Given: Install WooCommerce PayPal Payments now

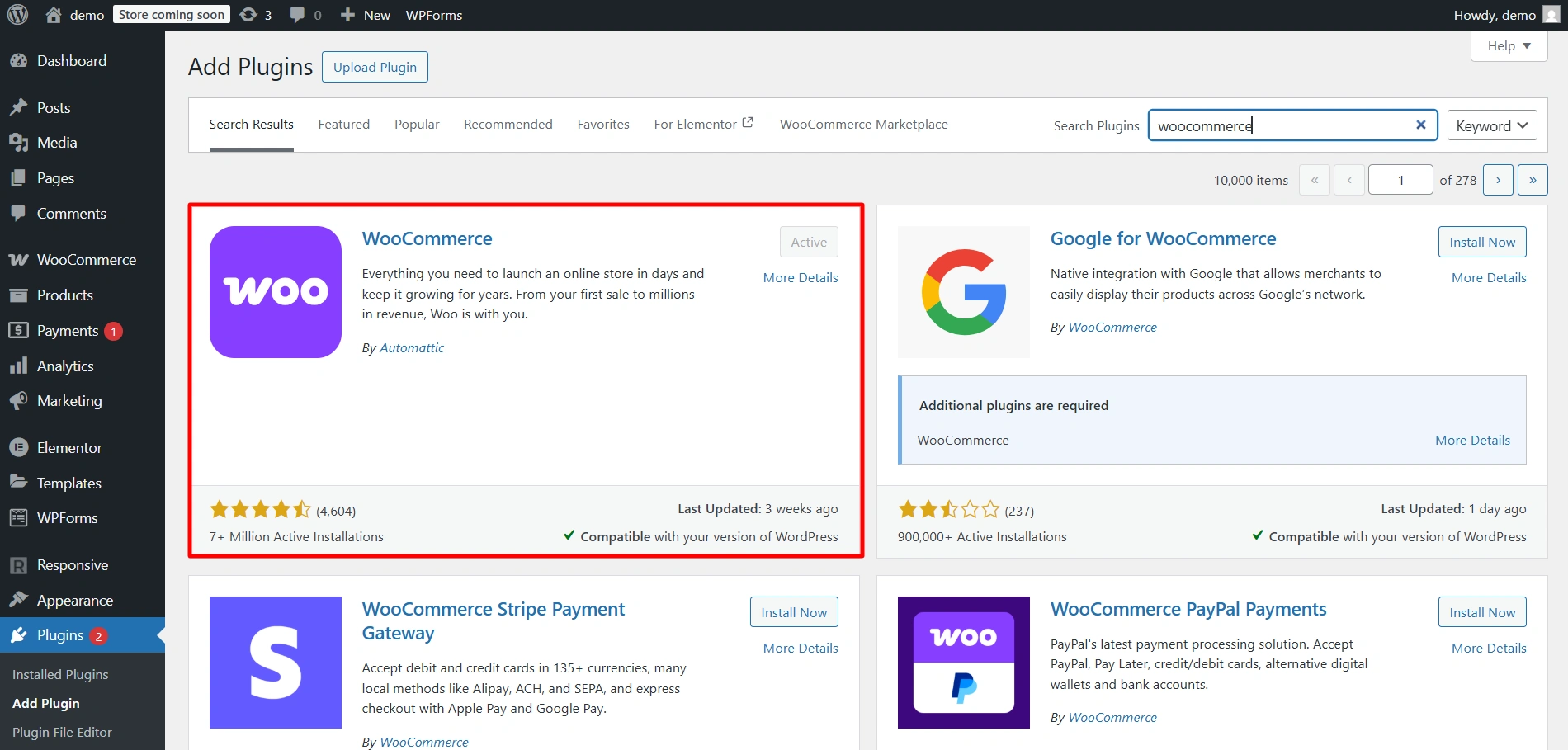Looking at the screenshot, I should (x=1482, y=612).
